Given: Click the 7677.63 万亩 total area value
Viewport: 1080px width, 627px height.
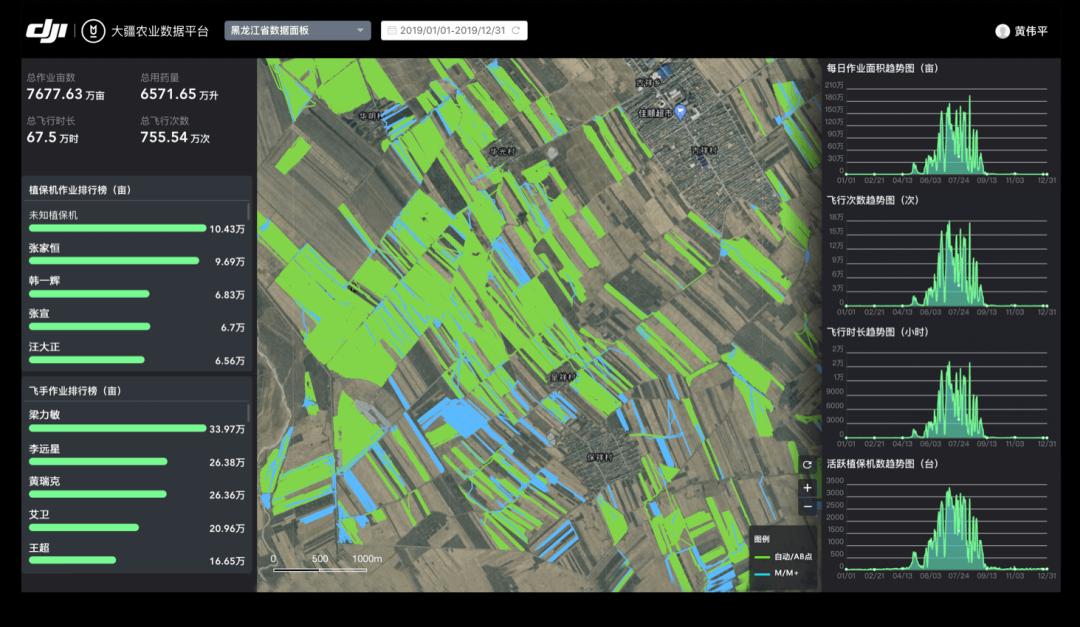Looking at the screenshot, I should point(65,94).
